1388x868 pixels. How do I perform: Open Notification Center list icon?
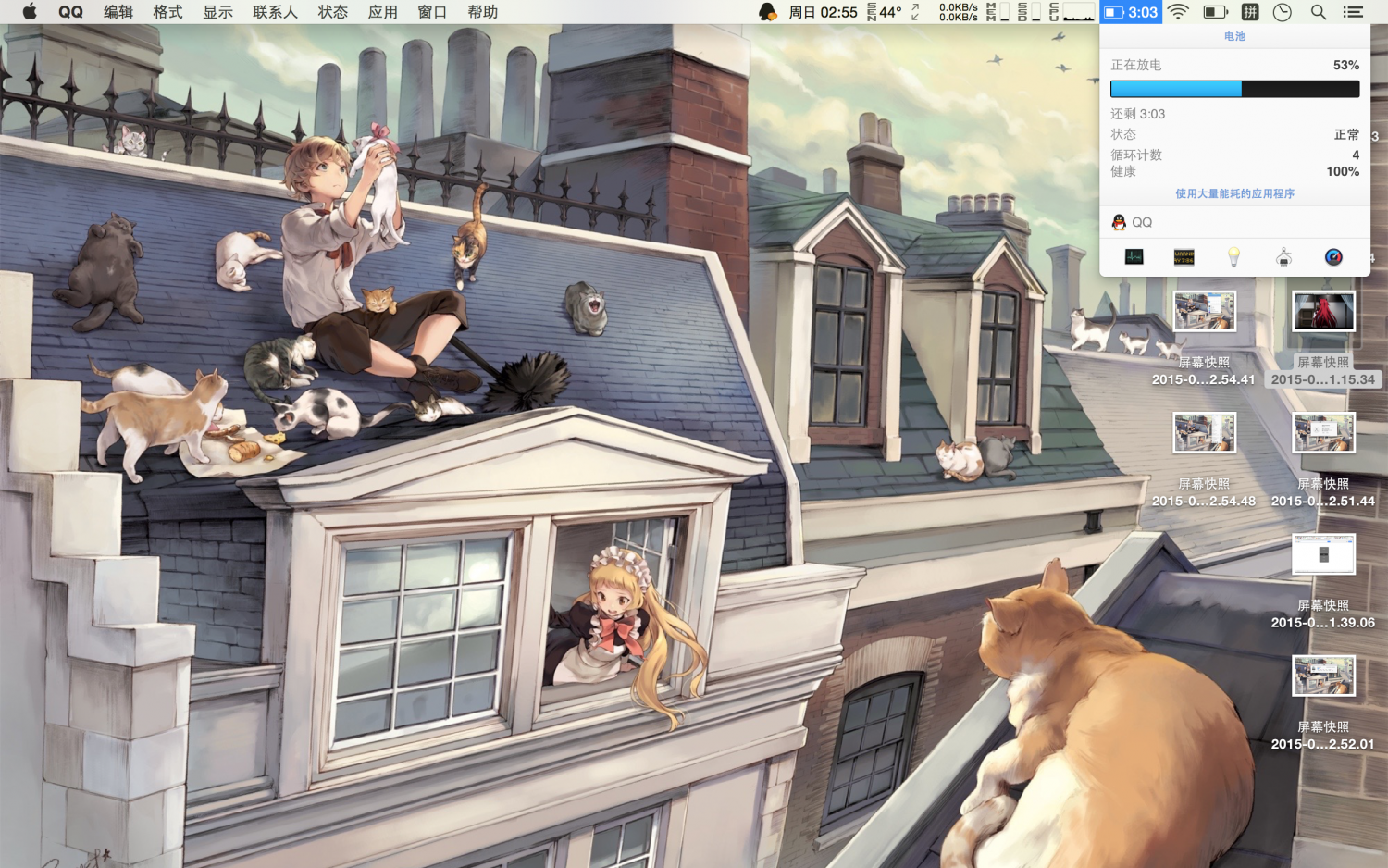click(1354, 12)
